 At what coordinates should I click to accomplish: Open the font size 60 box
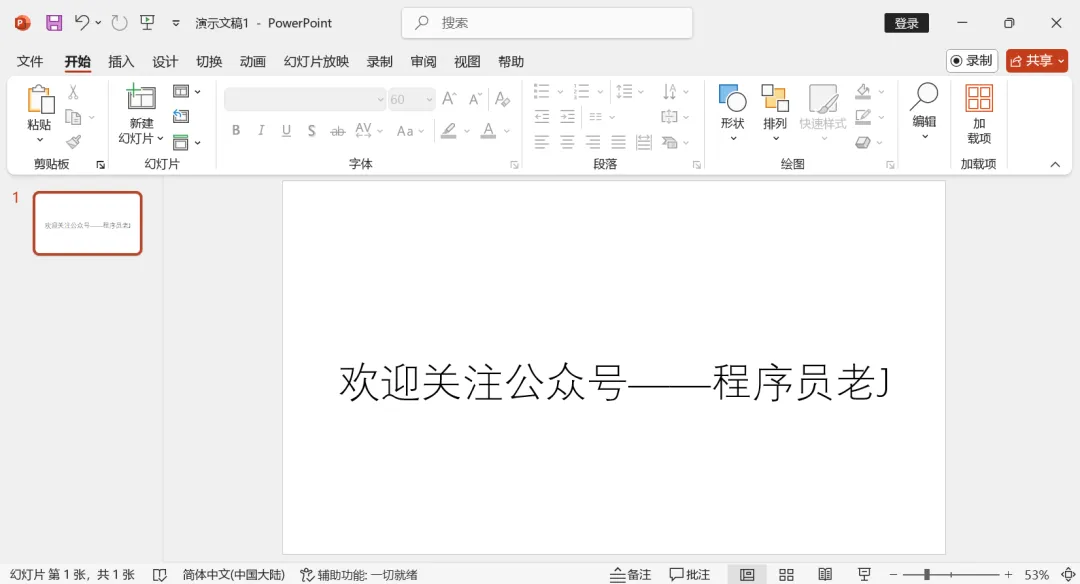411,99
